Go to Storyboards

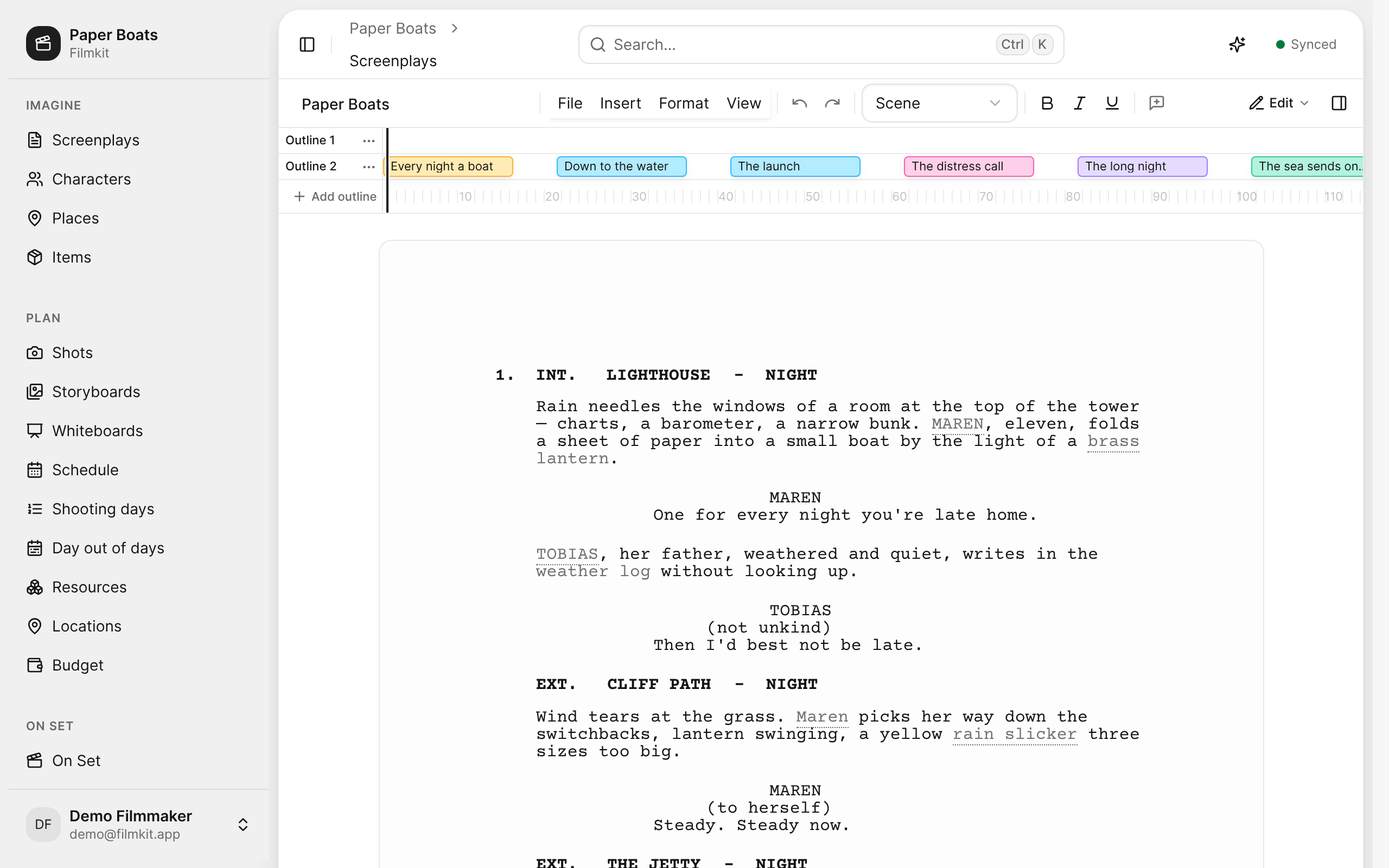(139, 392)
